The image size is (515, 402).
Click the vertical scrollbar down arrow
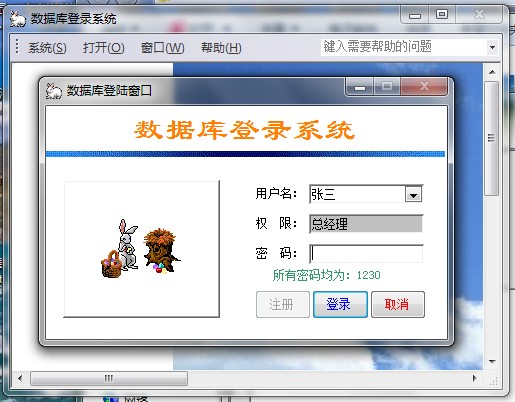pyautogui.click(x=492, y=361)
